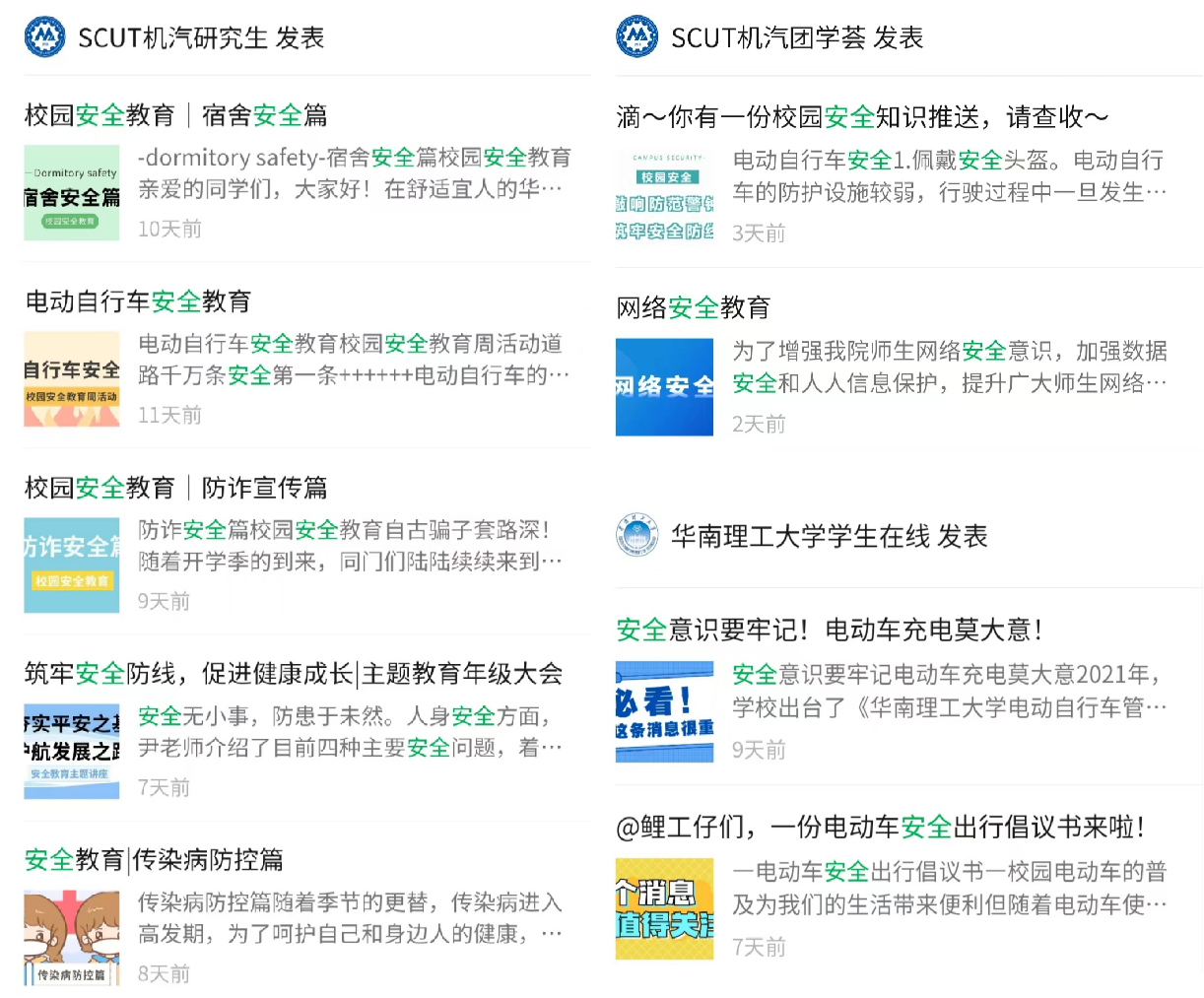
Task: Click summary starting 传染病防控篇随着季节的更替
Action: click(351, 917)
